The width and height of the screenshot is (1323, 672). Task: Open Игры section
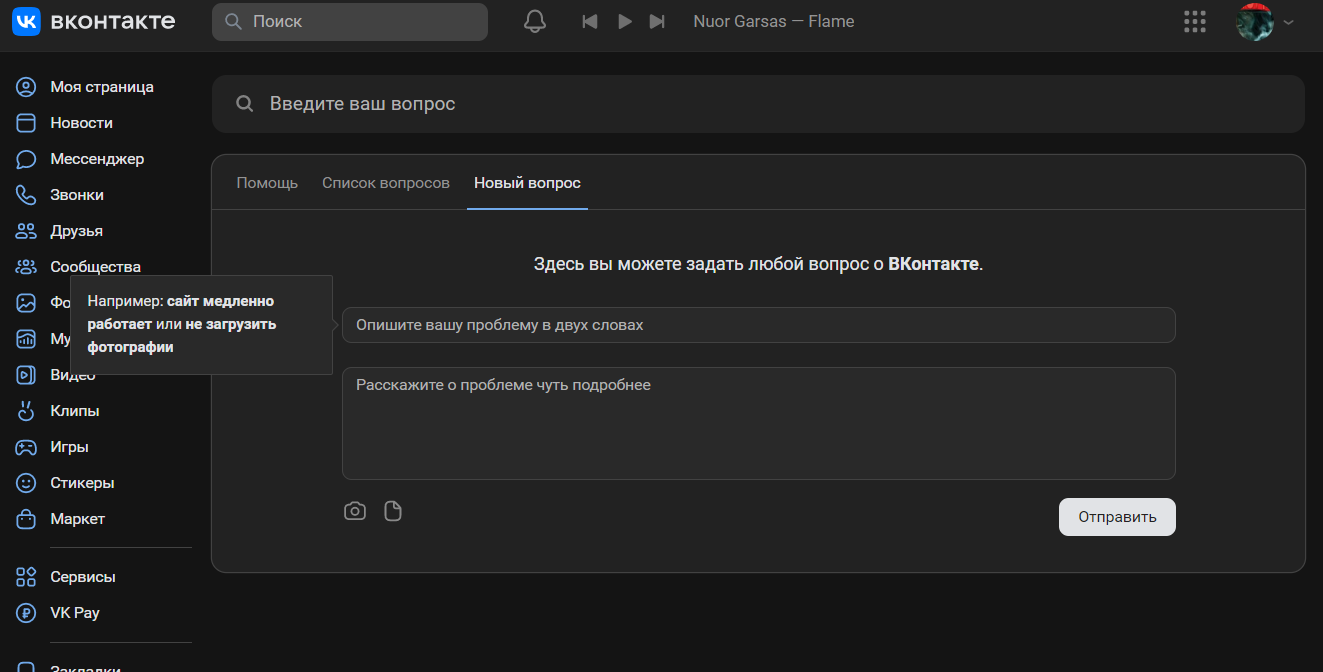(70, 447)
